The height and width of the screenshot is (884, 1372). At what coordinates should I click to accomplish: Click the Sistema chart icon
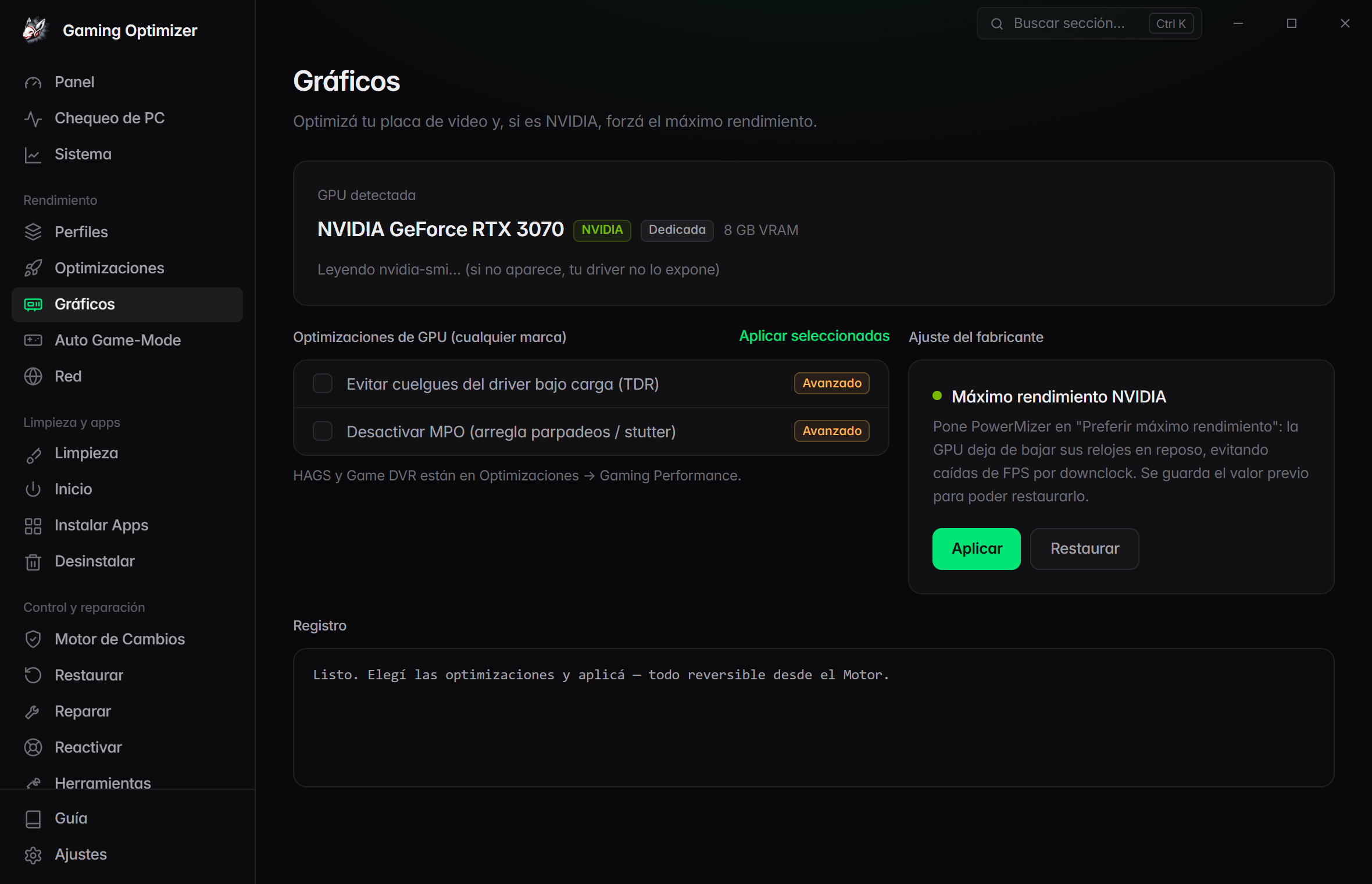(33, 155)
